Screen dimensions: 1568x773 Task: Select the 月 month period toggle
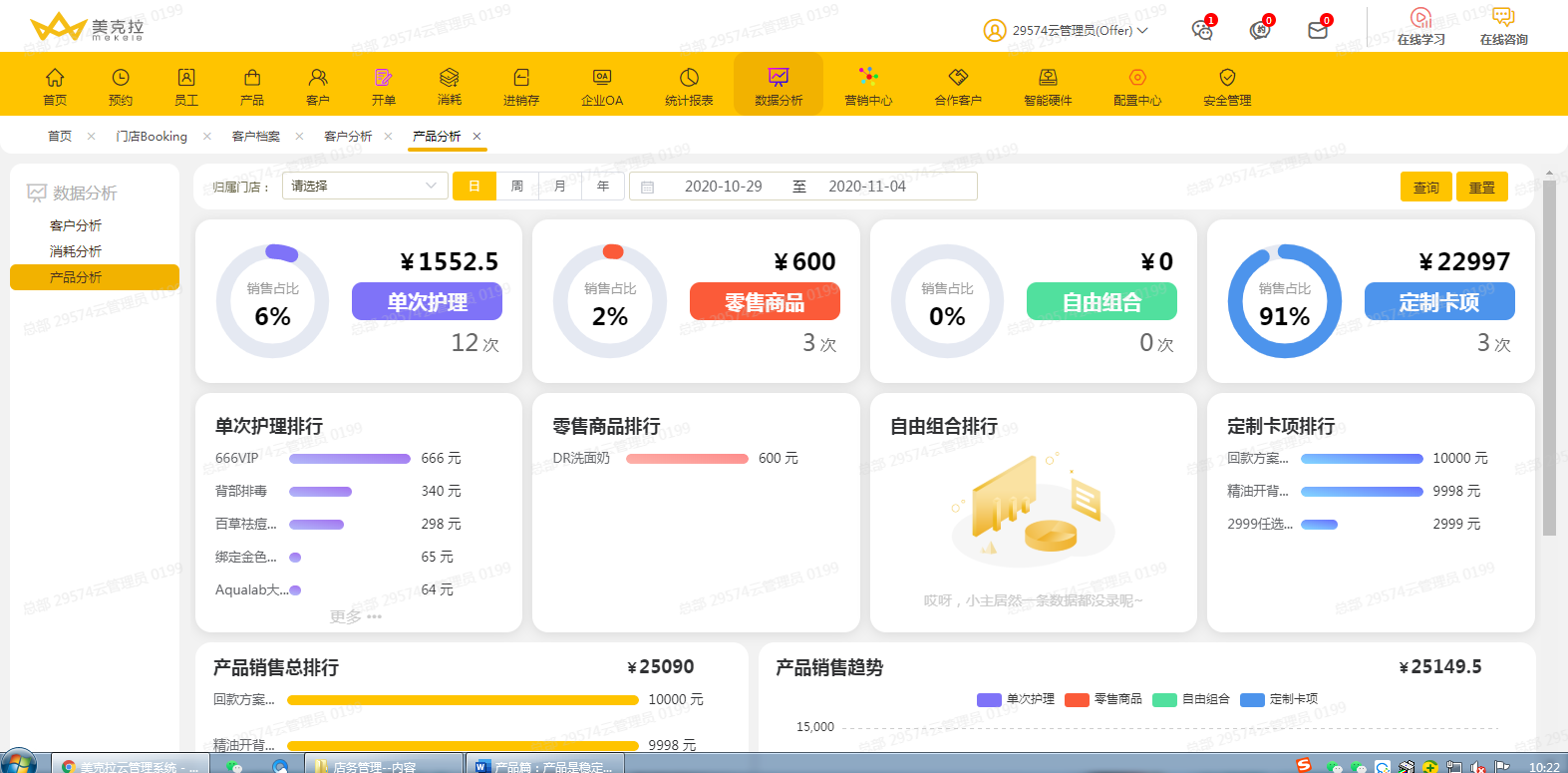560,187
